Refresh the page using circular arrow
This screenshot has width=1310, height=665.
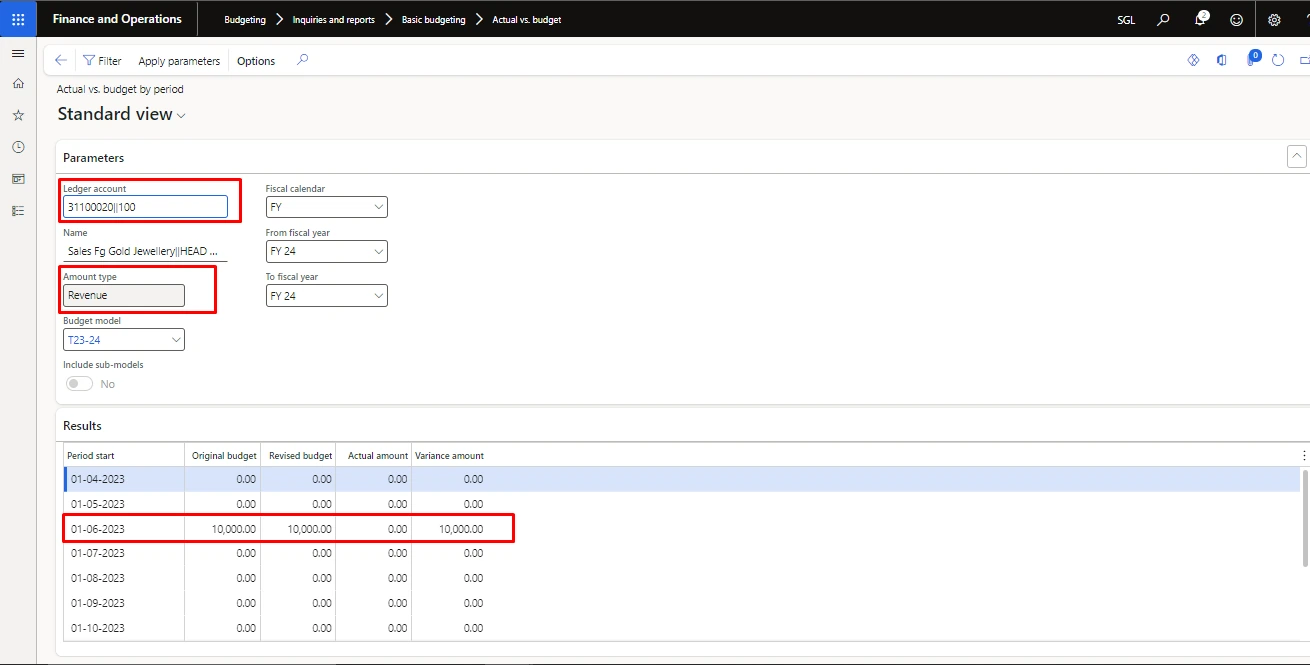click(x=1278, y=60)
